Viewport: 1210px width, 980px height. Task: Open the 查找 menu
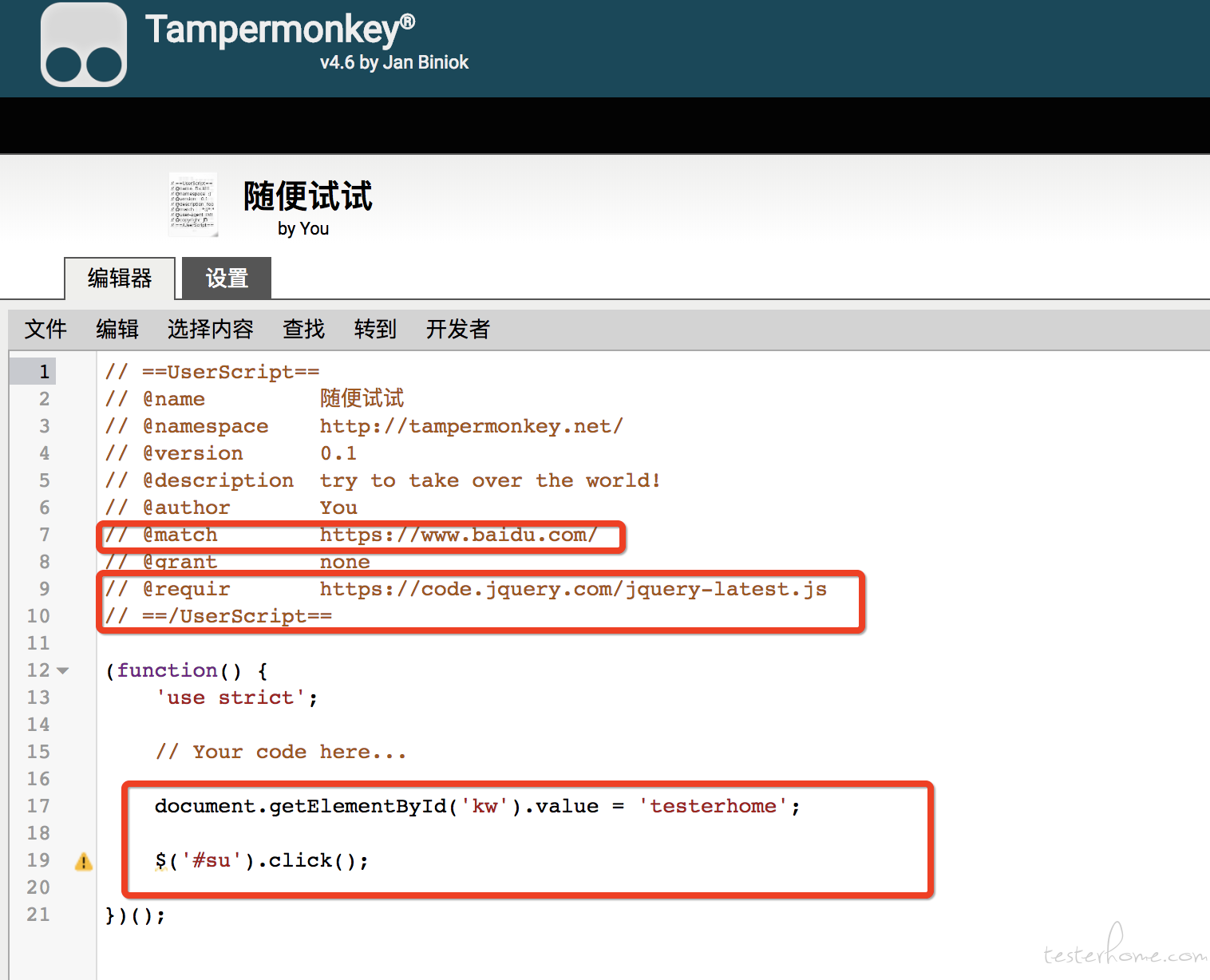tap(304, 329)
